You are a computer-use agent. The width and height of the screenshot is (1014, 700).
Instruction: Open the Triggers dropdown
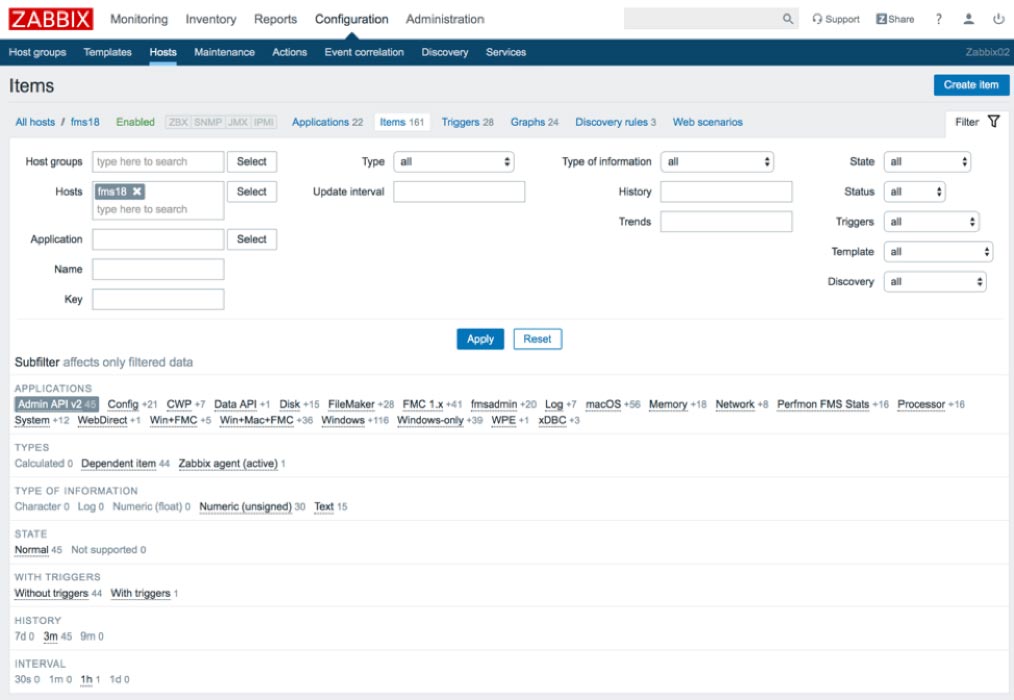point(931,222)
